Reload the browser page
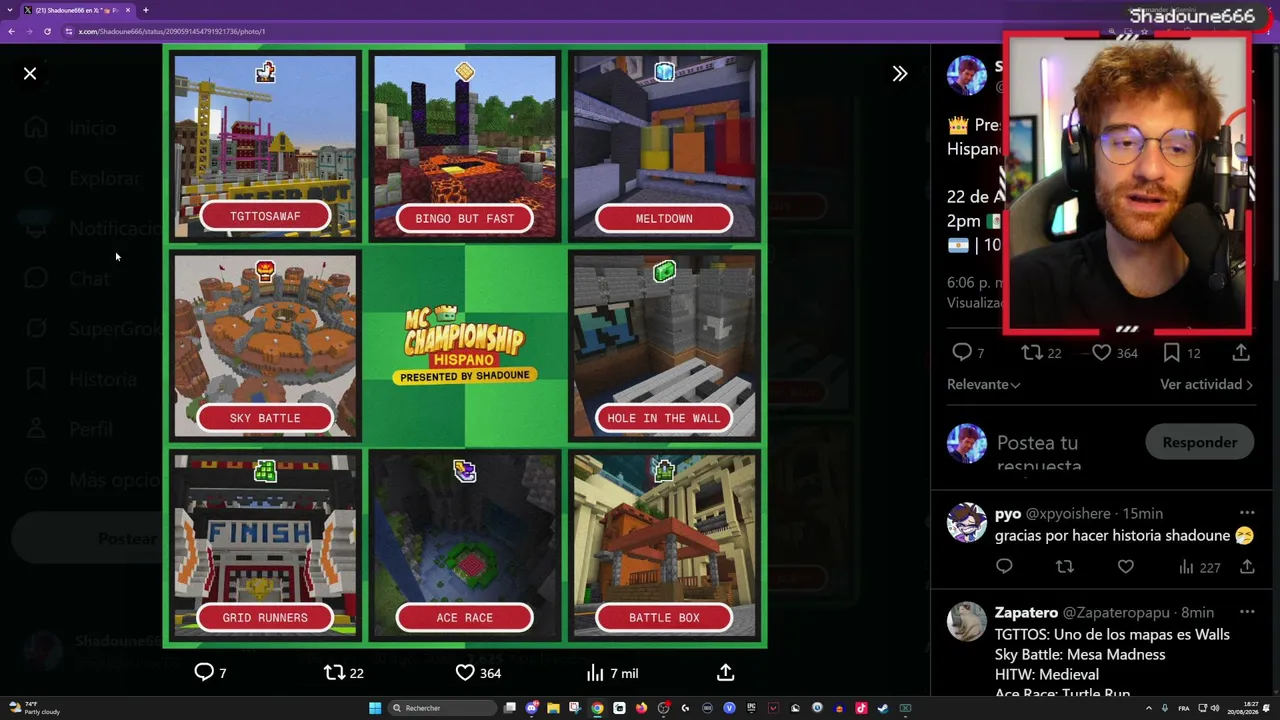Image resolution: width=1280 pixels, height=720 pixels. pyautogui.click(x=47, y=31)
